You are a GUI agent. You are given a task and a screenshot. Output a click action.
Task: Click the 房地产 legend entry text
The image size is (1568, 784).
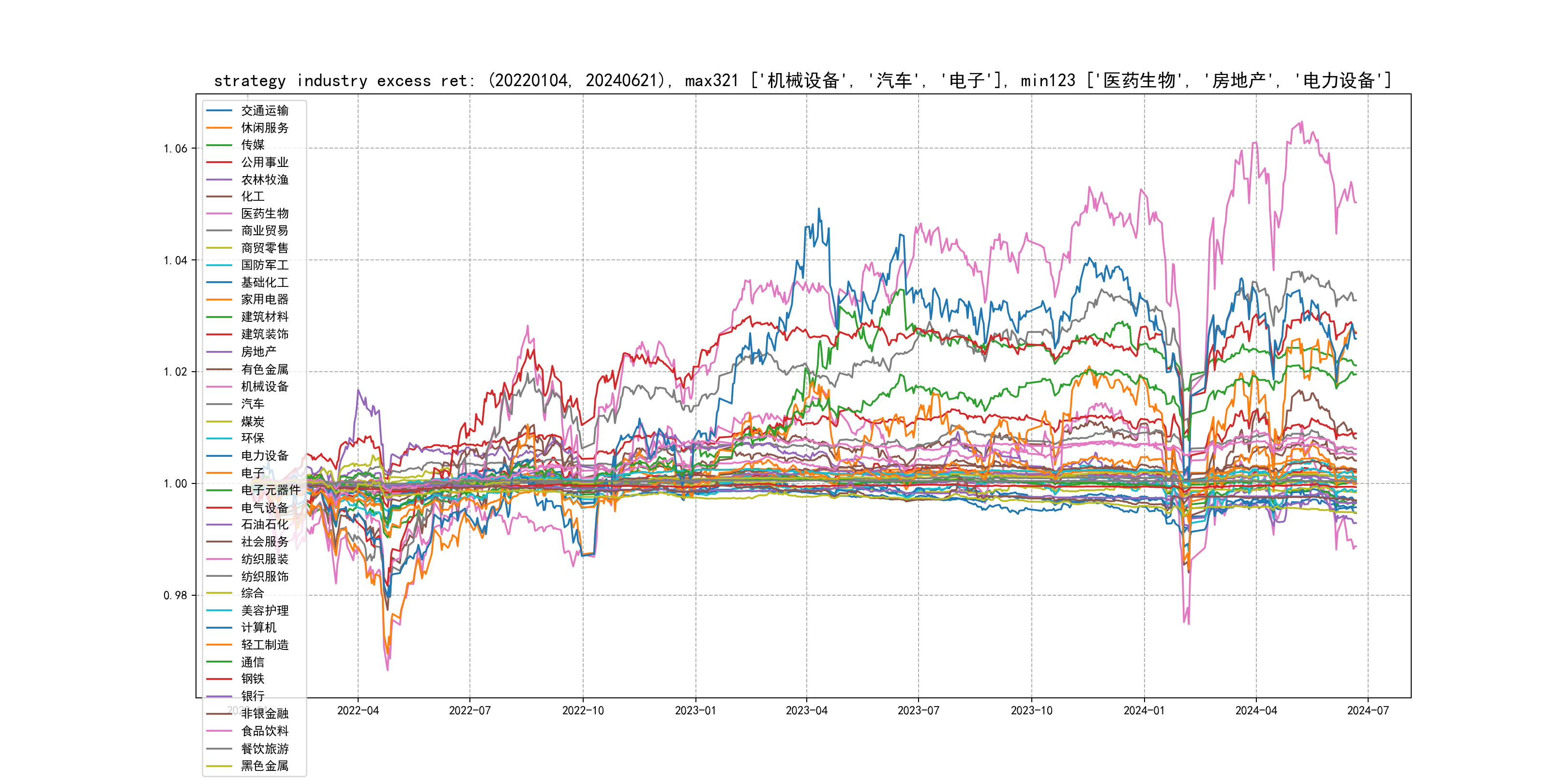(x=258, y=351)
